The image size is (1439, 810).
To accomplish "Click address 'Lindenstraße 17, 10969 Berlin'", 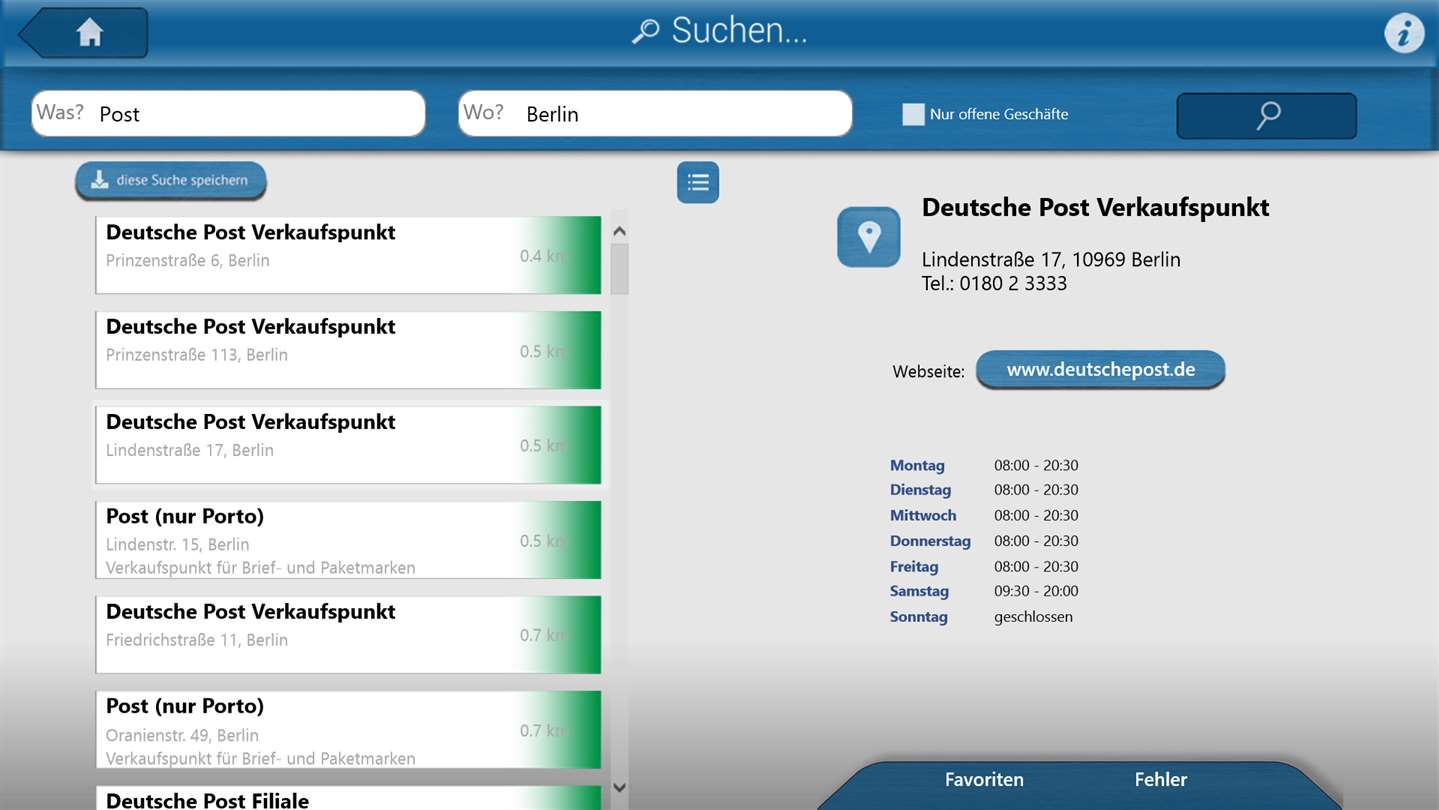I will (1051, 259).
